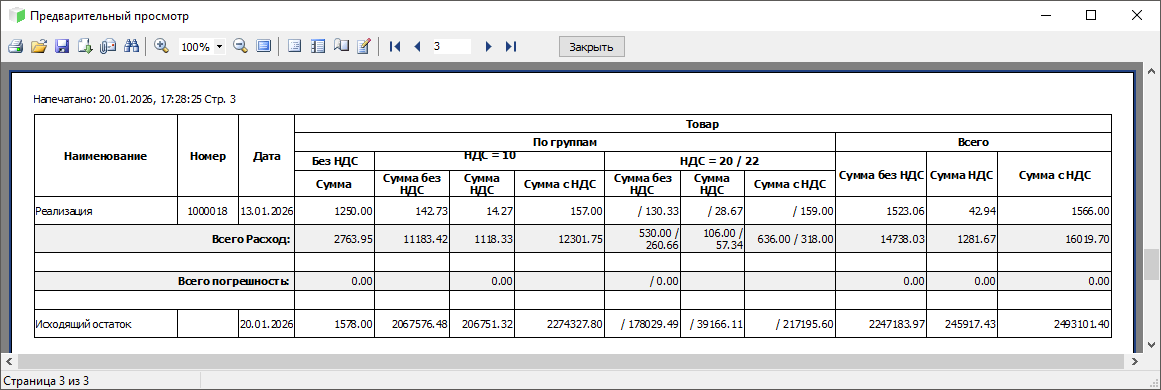Click the Всего header cell
Screen dimensions: 1161x390
[x=974, y=142]
